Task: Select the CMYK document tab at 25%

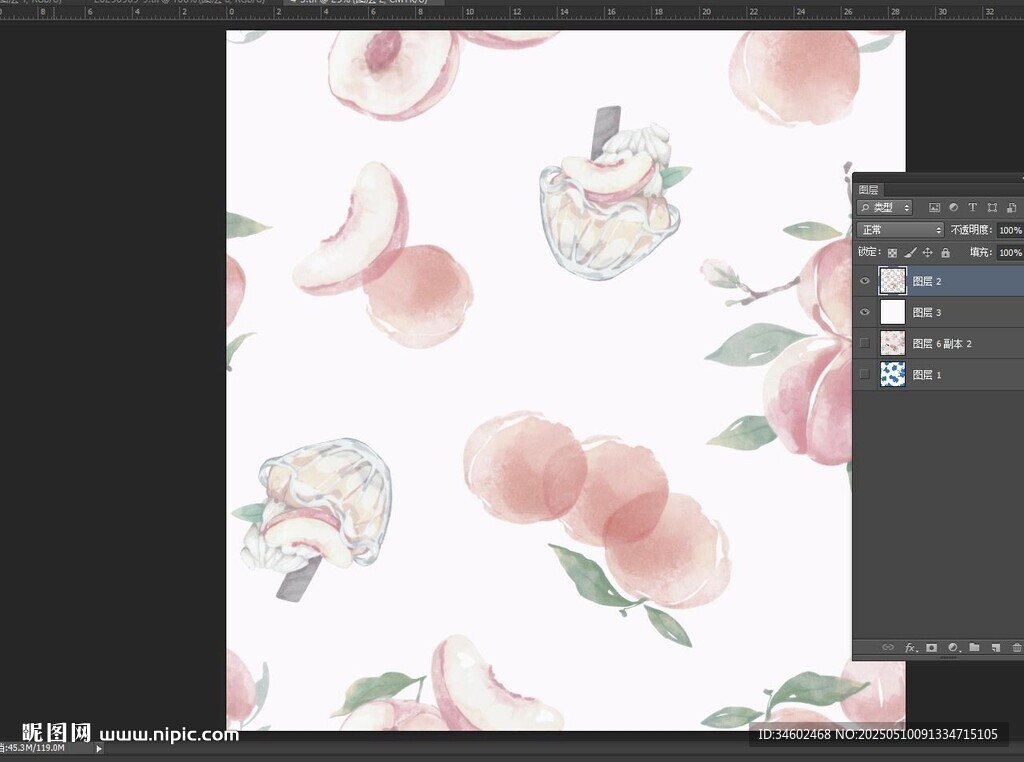Action: (363, 2)
